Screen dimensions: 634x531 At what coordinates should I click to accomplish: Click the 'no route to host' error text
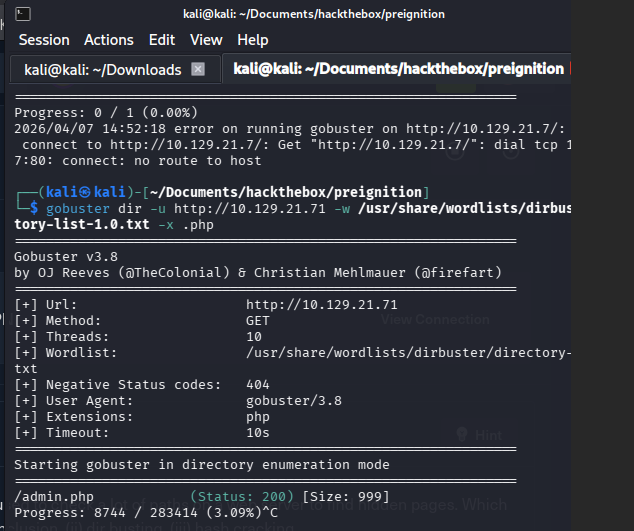click(198, 161)
